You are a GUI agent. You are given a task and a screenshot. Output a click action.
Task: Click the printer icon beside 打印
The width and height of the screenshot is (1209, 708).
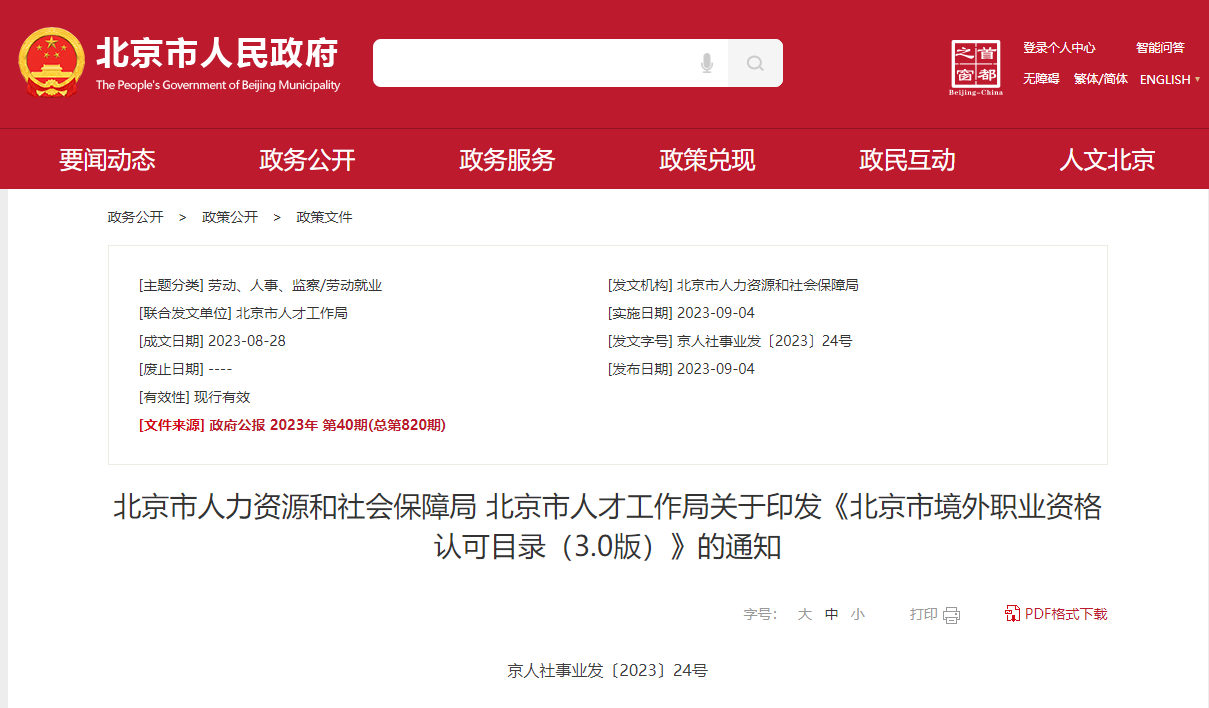pyautogui.click(x=950, y=615)
